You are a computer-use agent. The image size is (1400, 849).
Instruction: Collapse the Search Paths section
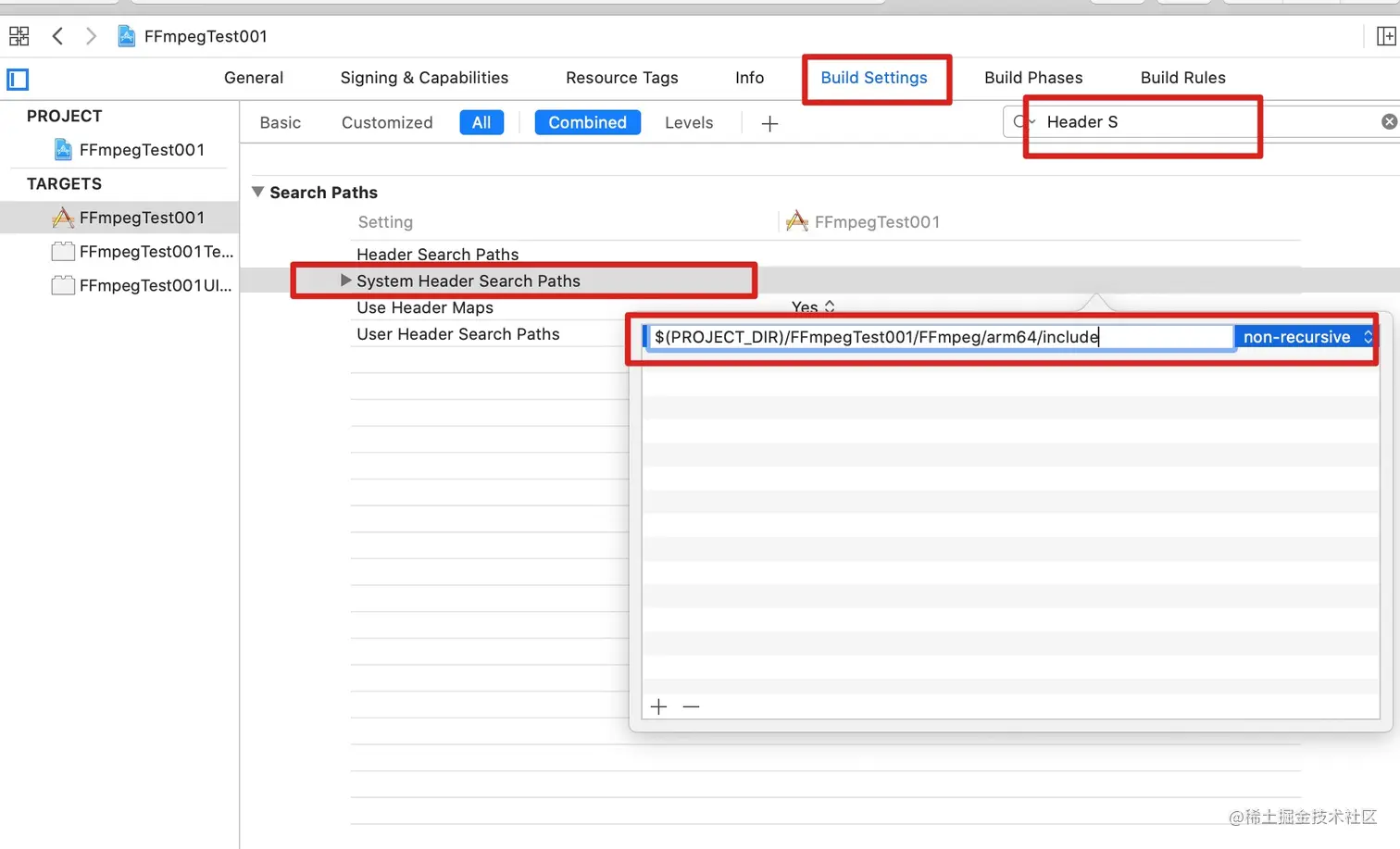click(x=257, y=192)
